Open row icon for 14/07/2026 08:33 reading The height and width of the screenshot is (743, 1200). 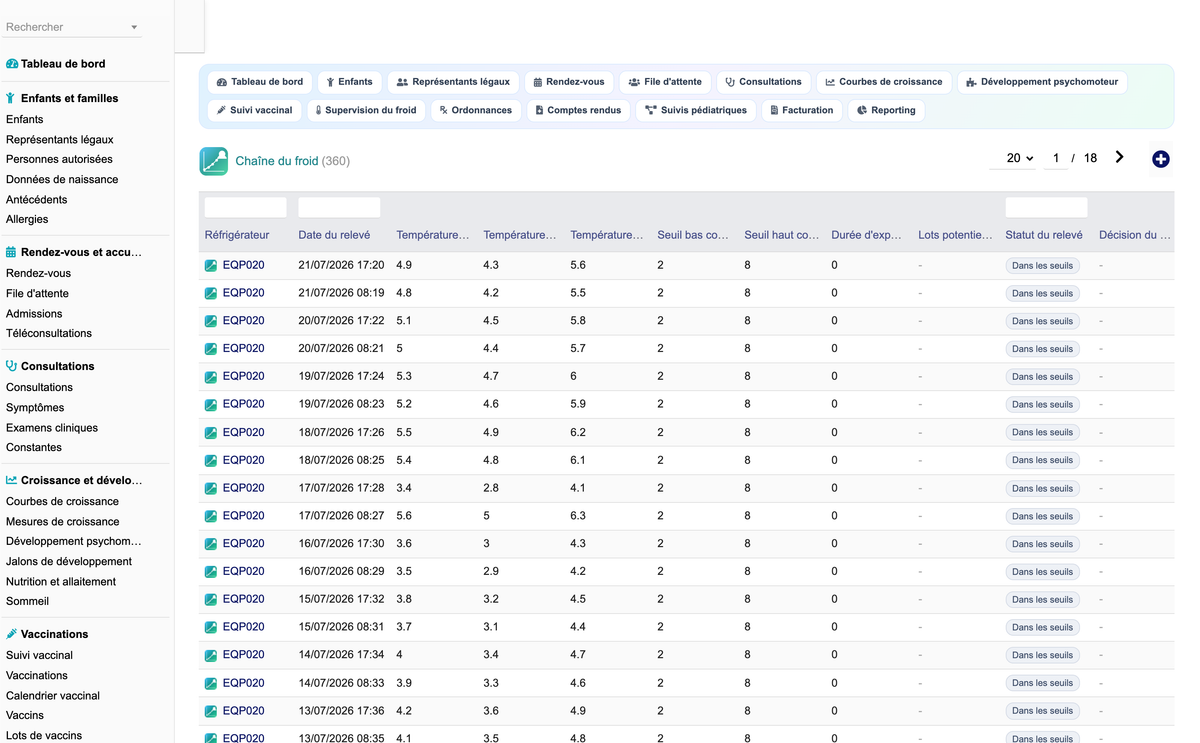pyautogui.click(x=211, y=683)
